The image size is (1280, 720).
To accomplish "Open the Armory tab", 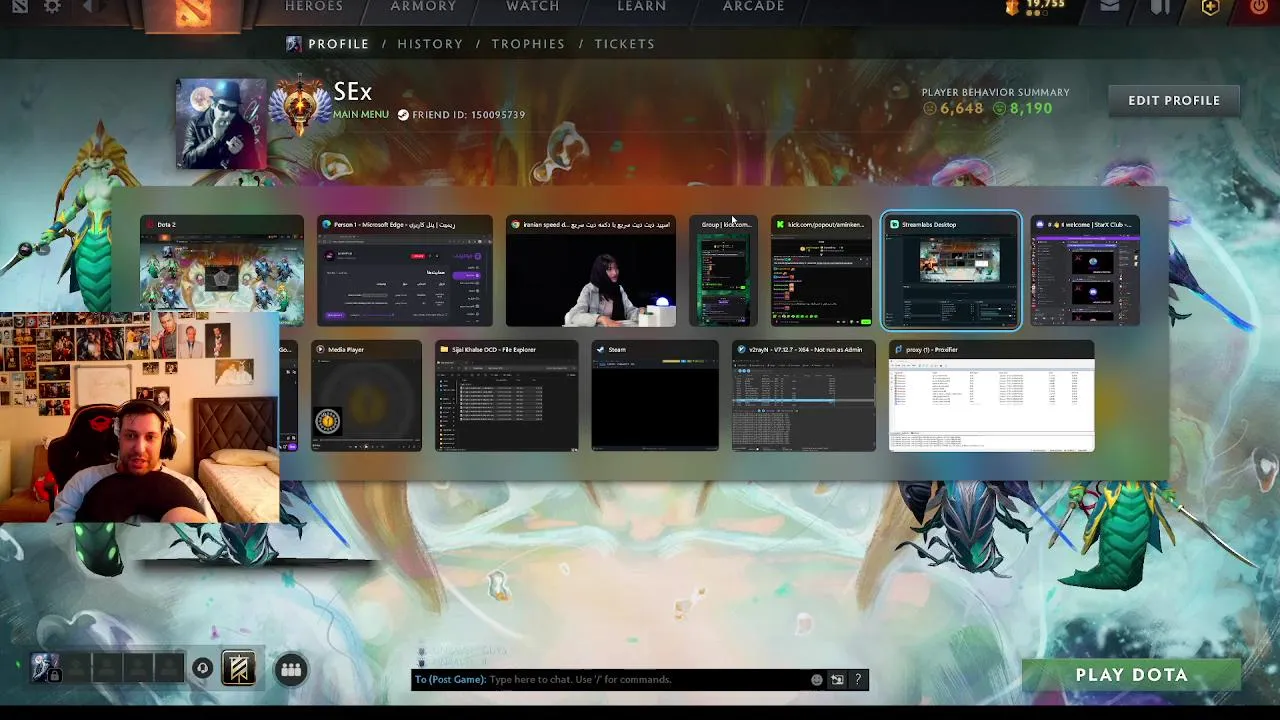I will pos(423,7).
